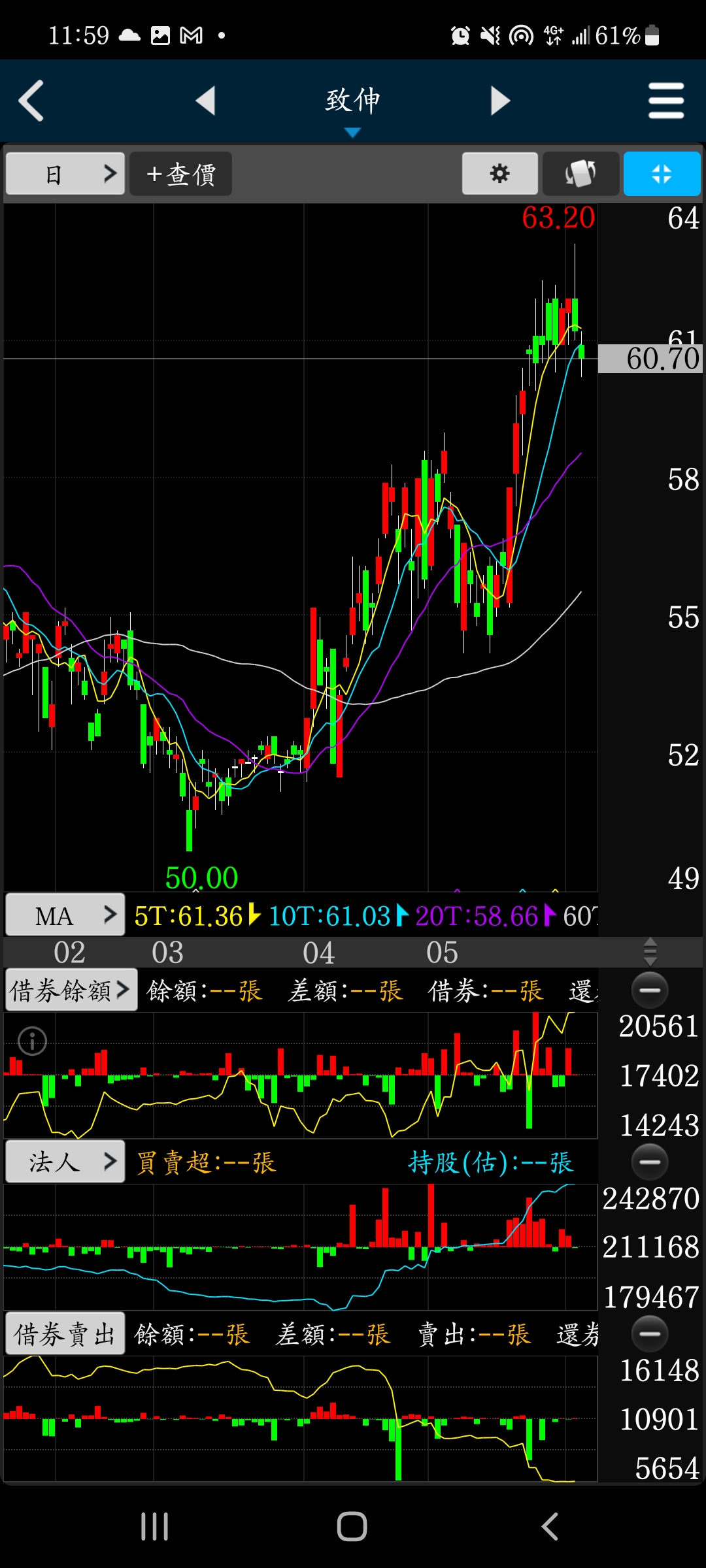Viewport: 706px width, 1568px height.
Task: Go to previous stock with left triangle
Action: pyautogui.click(x=206, y=101)
